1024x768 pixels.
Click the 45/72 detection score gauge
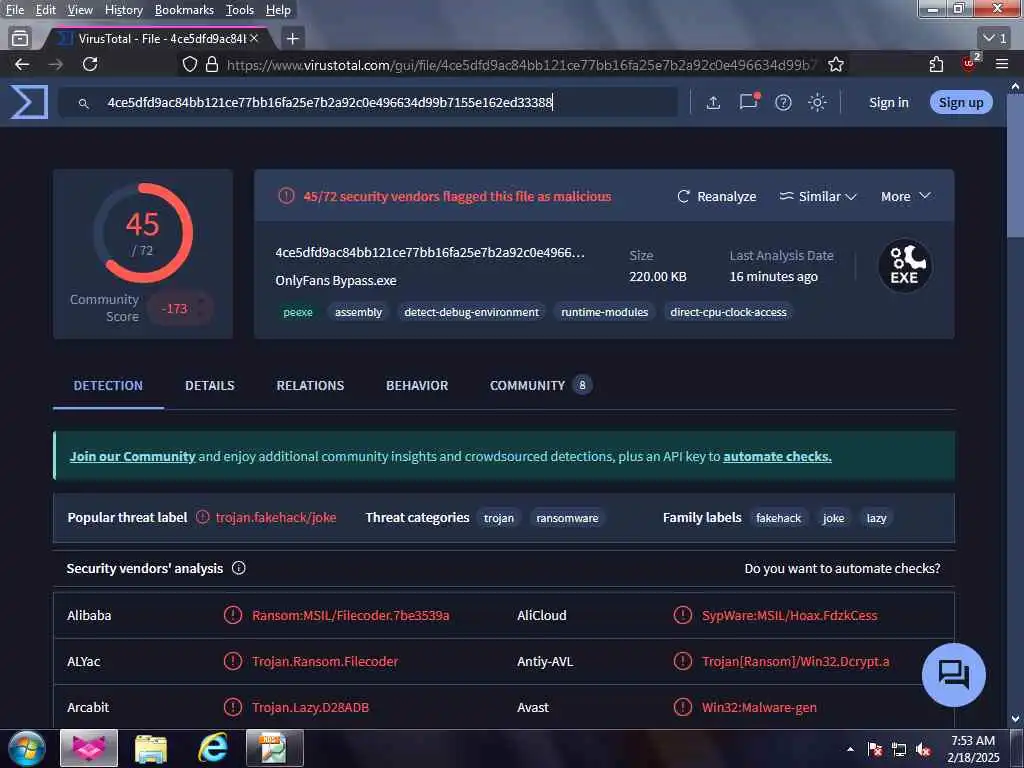click(x=142, y=232)
